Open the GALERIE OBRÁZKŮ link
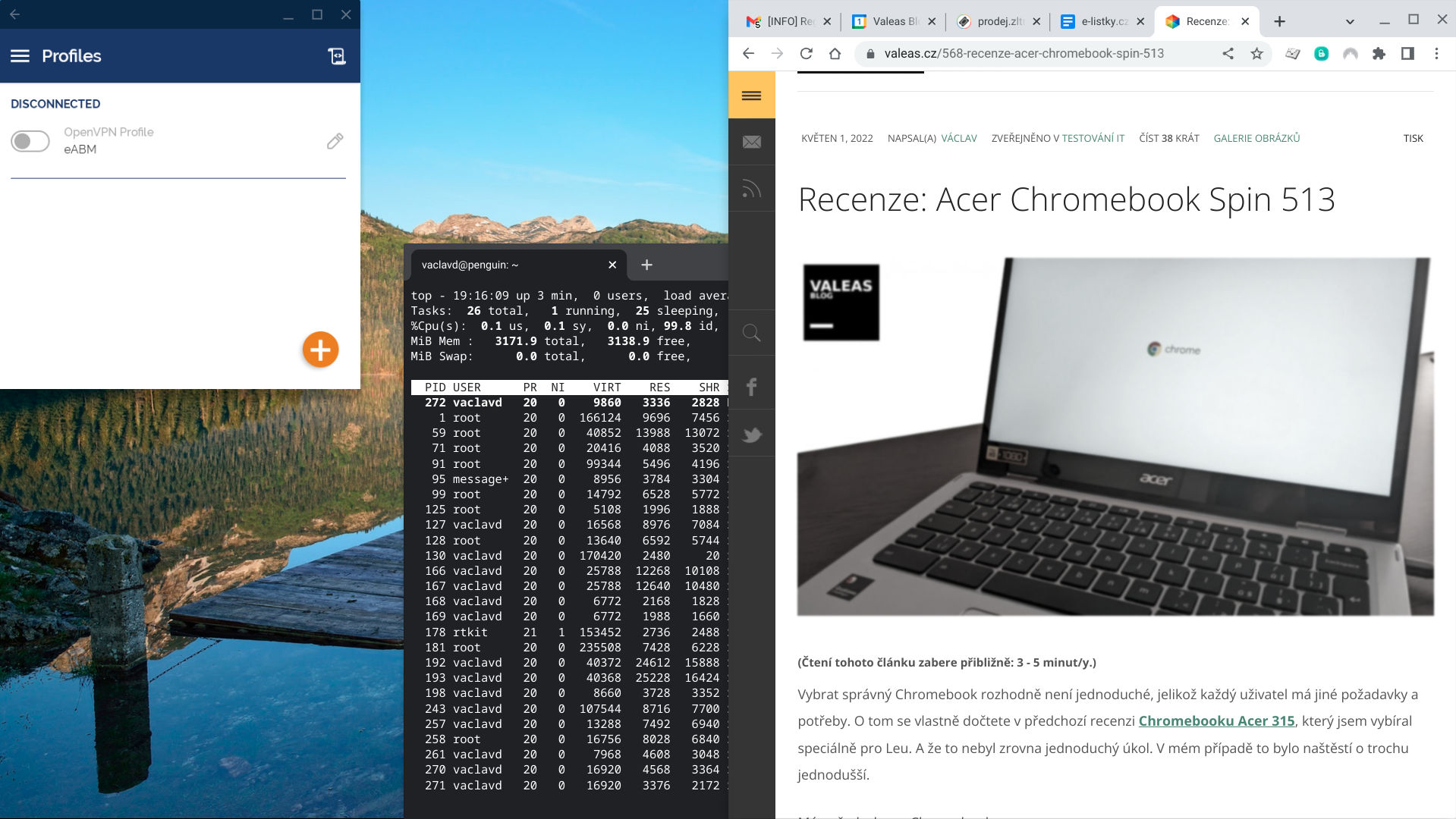Image resolution: width=1456 pixels, height=819 pixels. pos(1257,139)
